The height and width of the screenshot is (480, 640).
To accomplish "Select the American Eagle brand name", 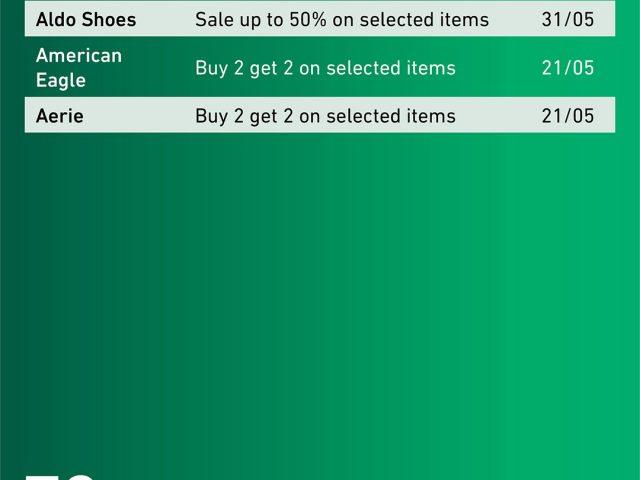I will coord(78,68).
